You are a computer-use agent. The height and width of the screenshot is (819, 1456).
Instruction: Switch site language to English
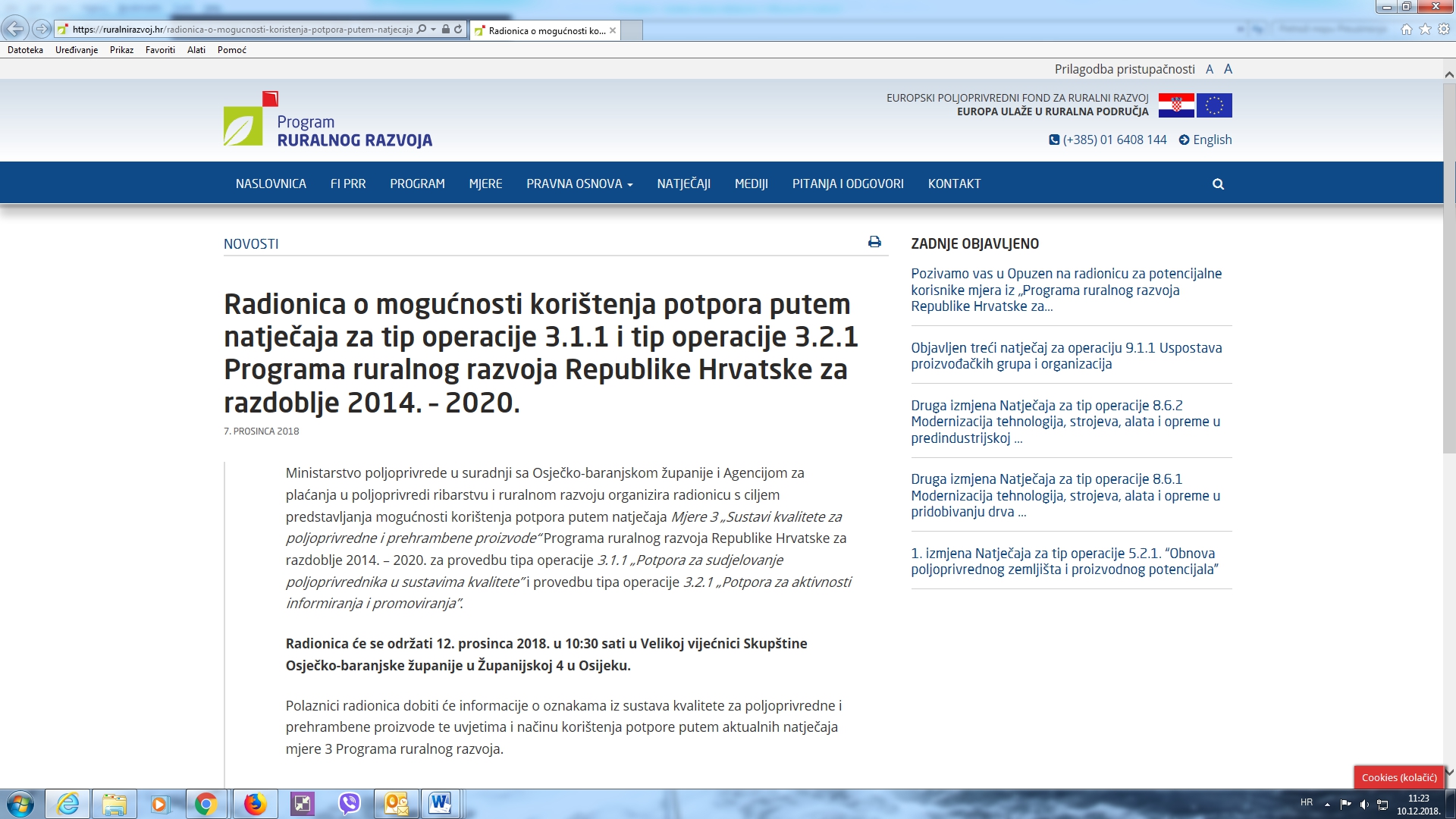pyautogui.click(x=1205, y=140)
